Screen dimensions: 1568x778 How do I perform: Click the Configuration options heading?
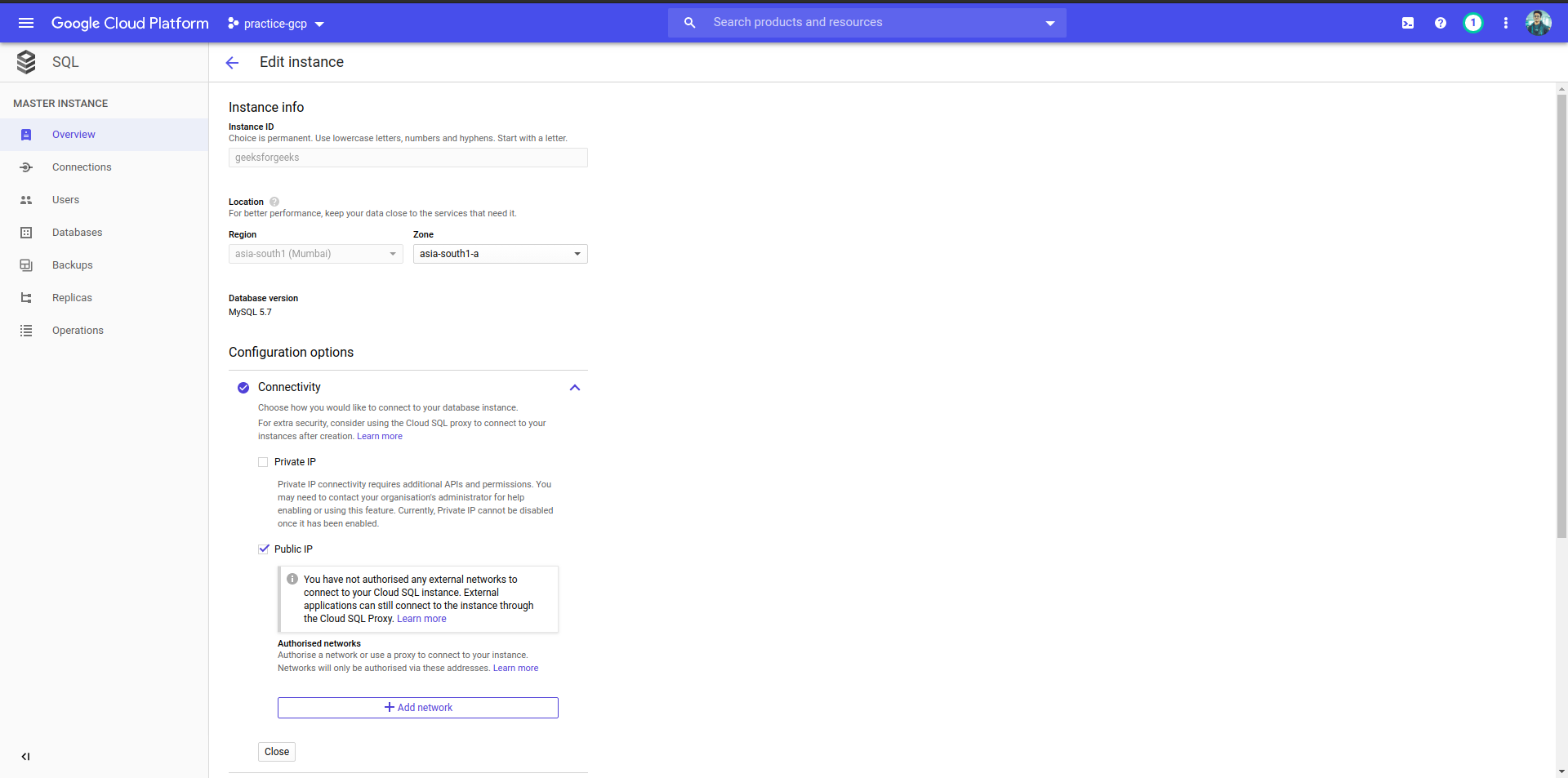[291, 353]
